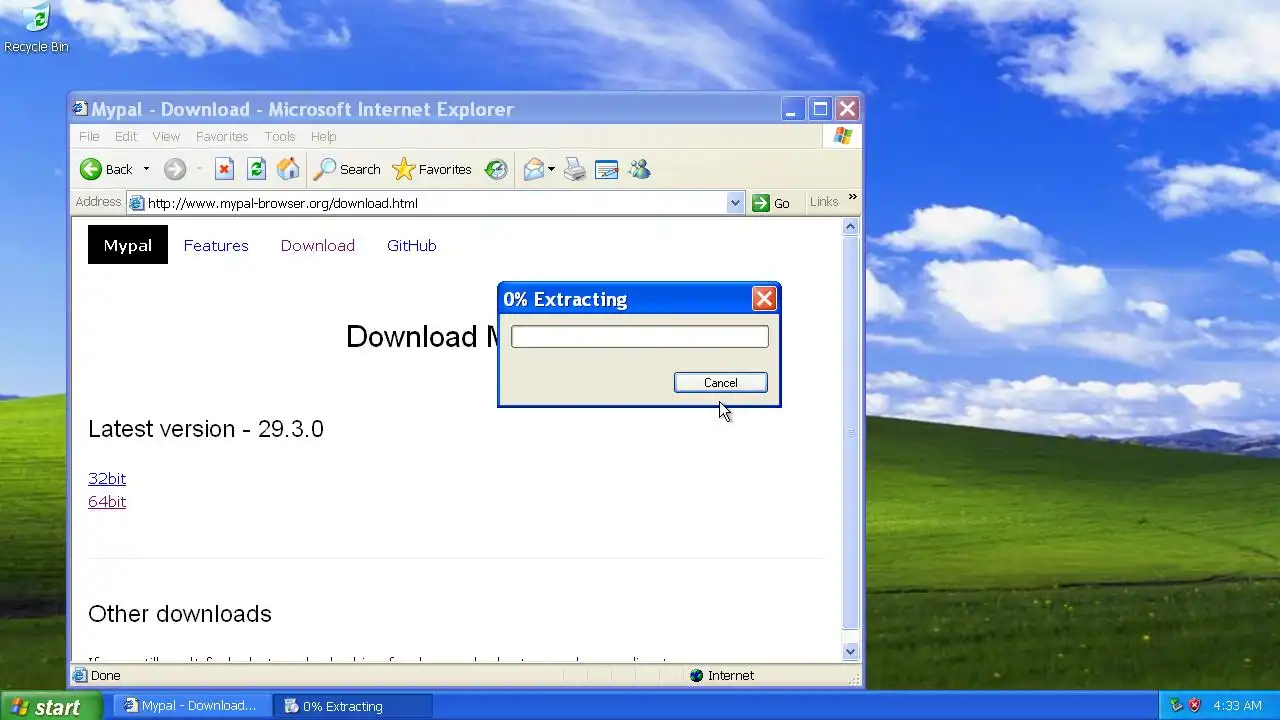The image size is (1280, 720).
Task: Open the View menu
Action: click(x=166, y=136)
